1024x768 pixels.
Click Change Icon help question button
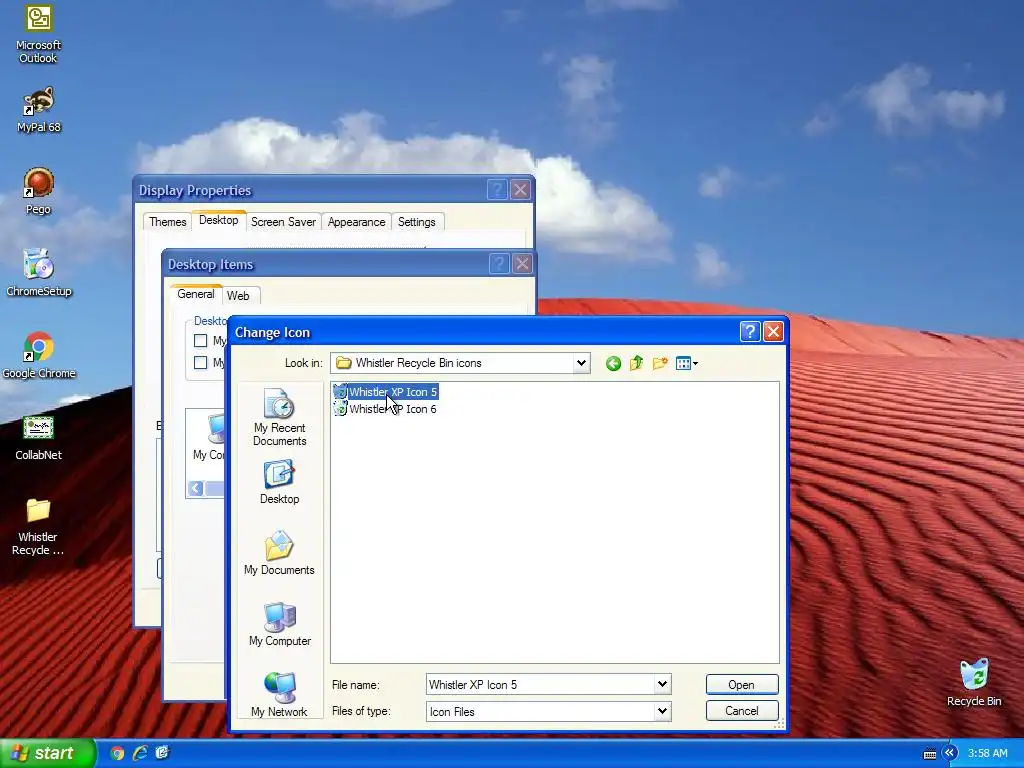750,332
